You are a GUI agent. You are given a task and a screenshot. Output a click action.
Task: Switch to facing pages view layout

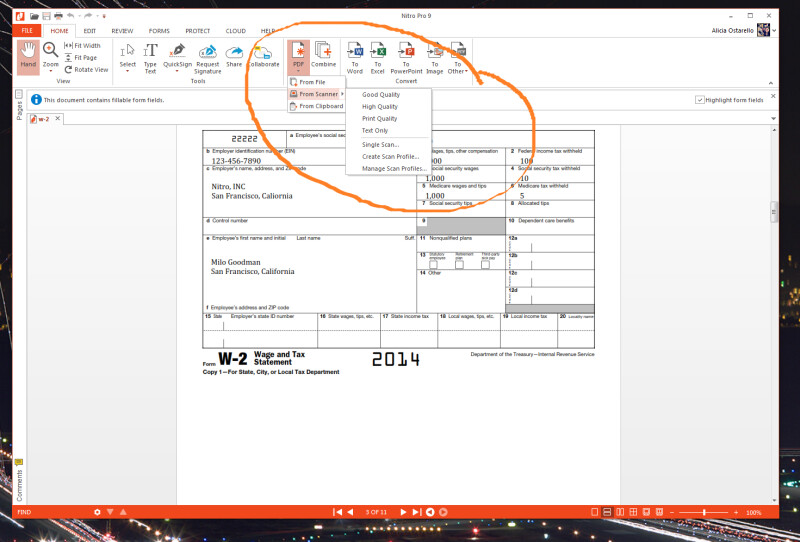coord(620,512)
